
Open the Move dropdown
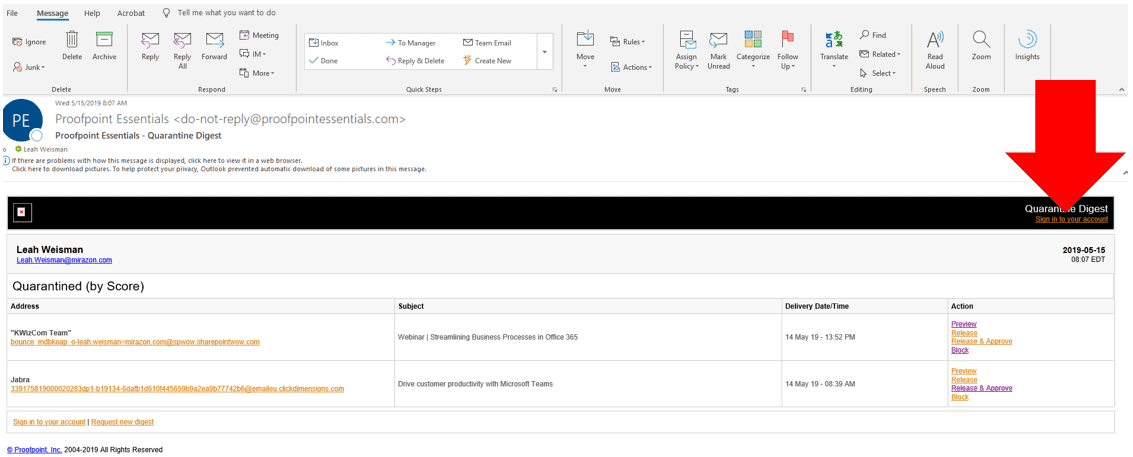coord(585,49)
